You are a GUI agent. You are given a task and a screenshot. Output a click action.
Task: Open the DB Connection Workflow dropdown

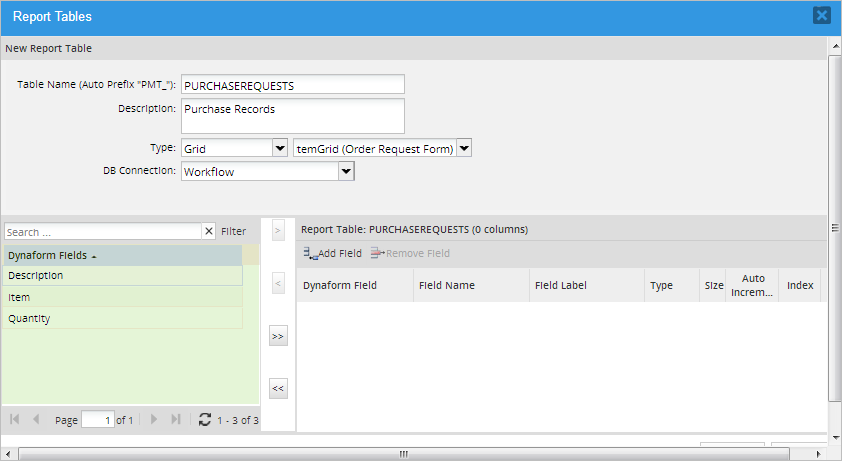pyautogui.click(x=346, y=171)
